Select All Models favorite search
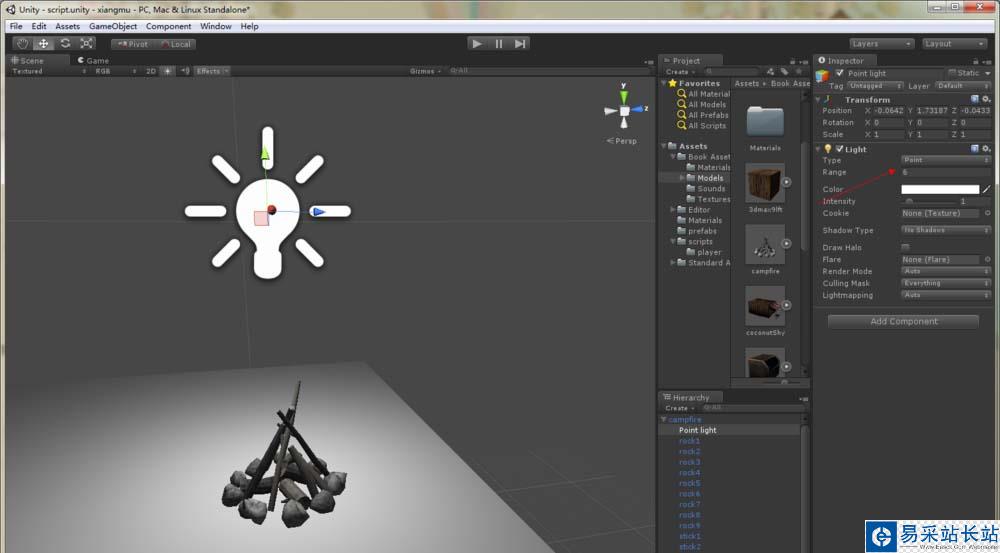This screenshot has height=553, width=1000. pyautogui.click(x=702, y=105)
